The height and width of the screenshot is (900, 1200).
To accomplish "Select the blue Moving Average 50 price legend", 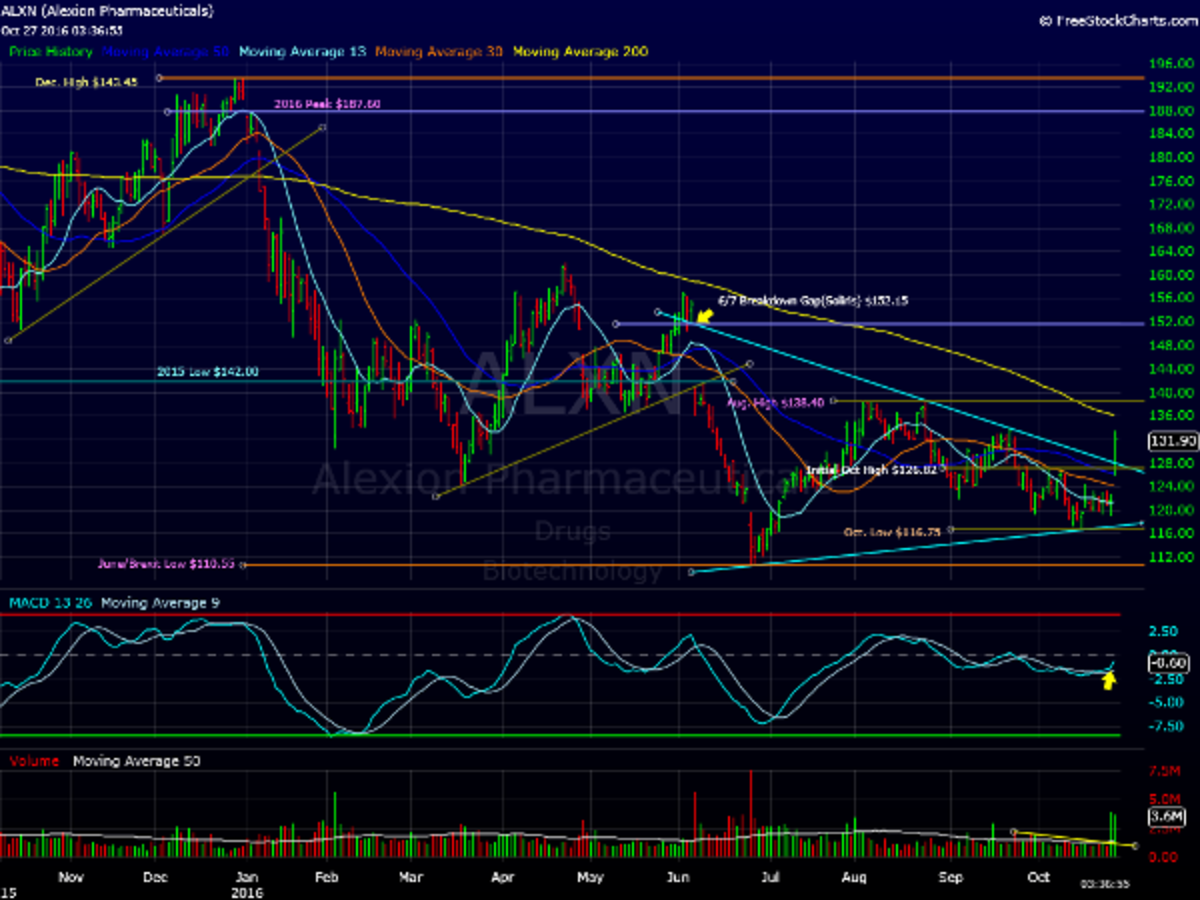I will pos(165,51).
